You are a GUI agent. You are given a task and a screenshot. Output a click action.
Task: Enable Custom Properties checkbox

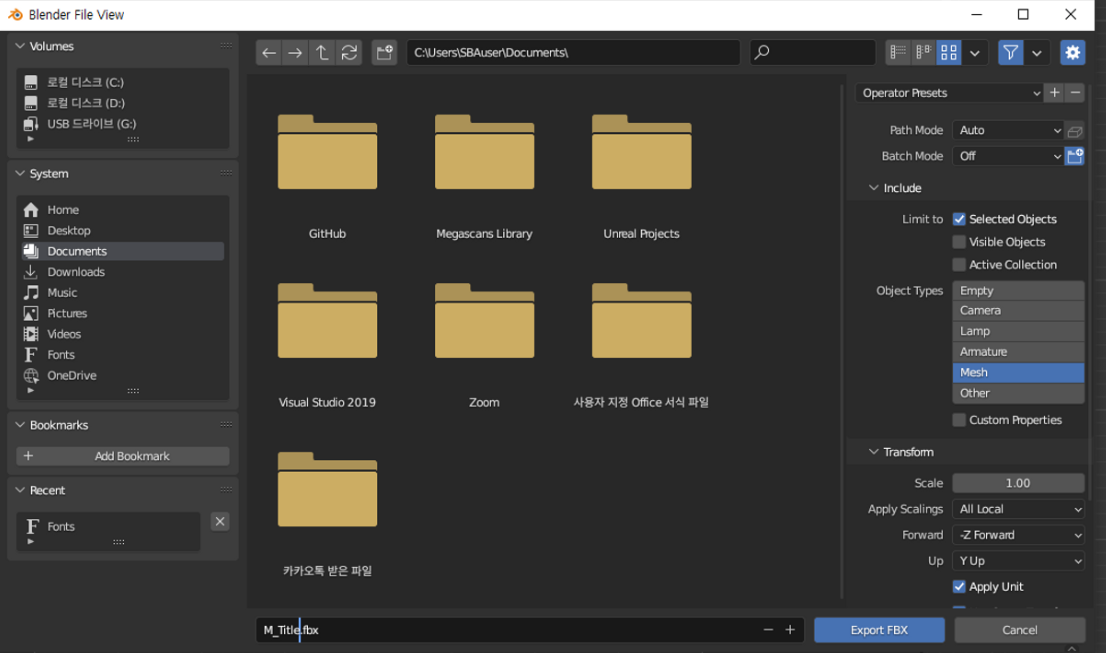click(x=959, y=420)
